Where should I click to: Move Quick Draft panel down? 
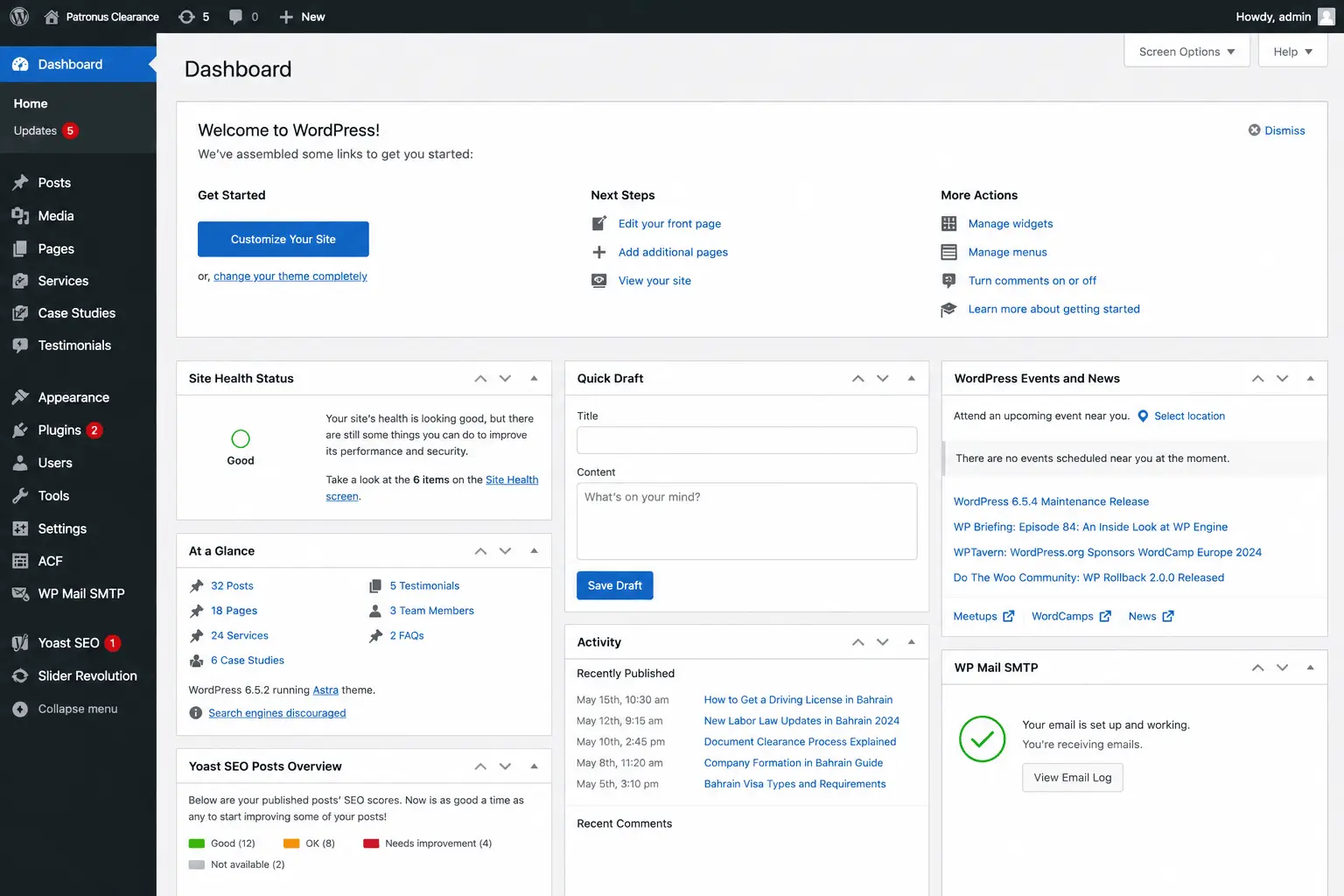pos(882,378)
